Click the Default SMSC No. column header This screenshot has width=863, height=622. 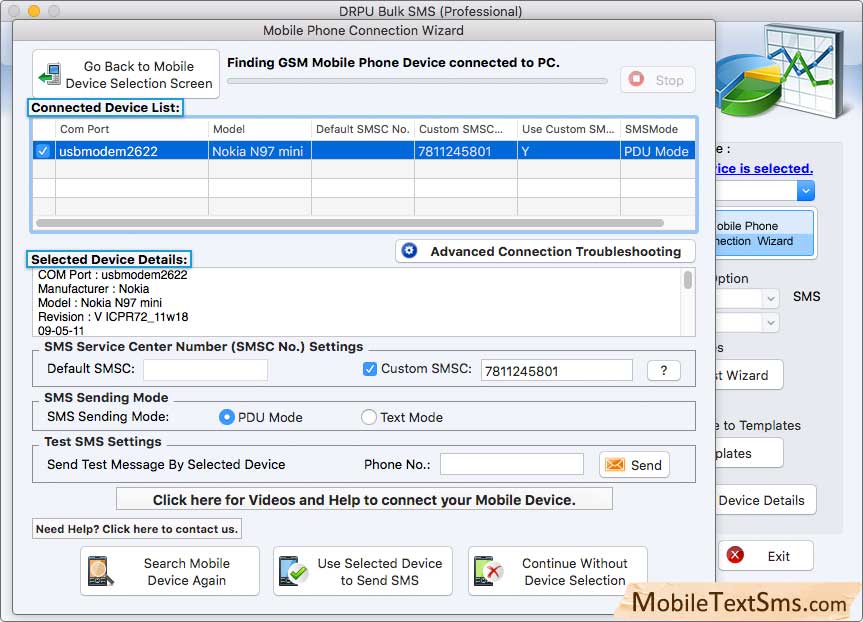(x=363, y=129)
